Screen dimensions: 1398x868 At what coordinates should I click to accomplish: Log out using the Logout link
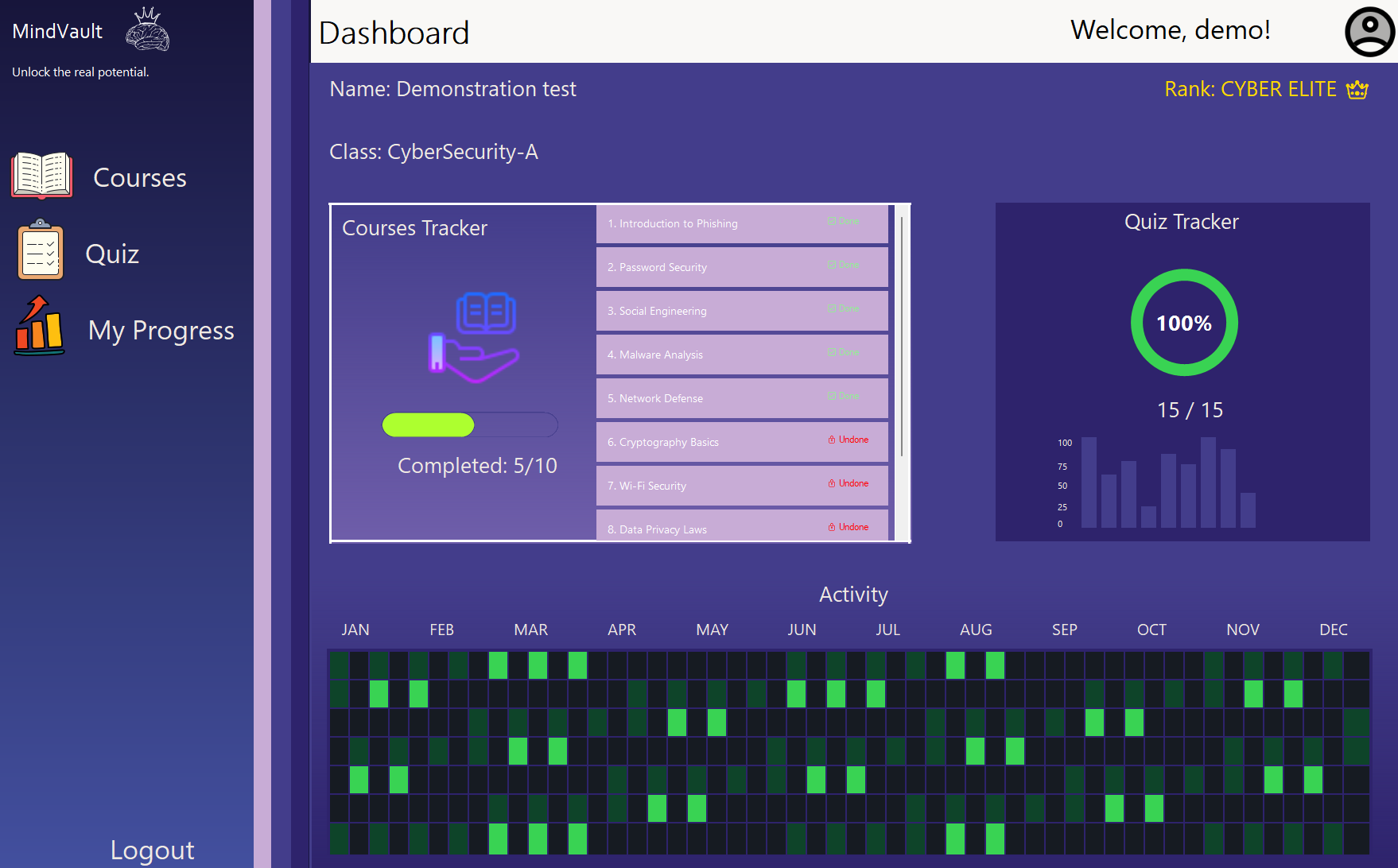(152, 850)
